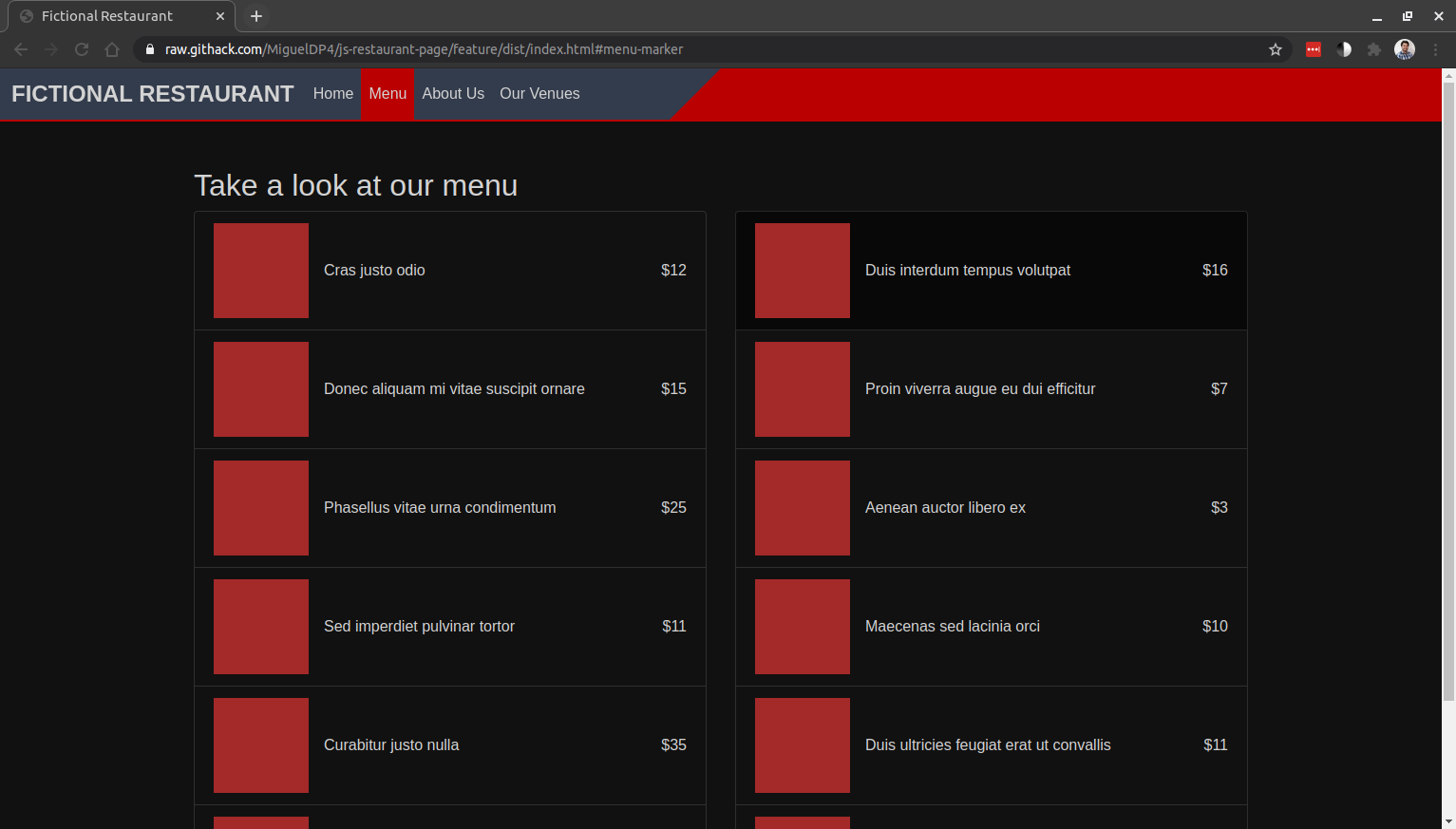Screen dimensions: 1456x829
Task: Select 'Cras justo odio' item text
Action: click(374, 271)
